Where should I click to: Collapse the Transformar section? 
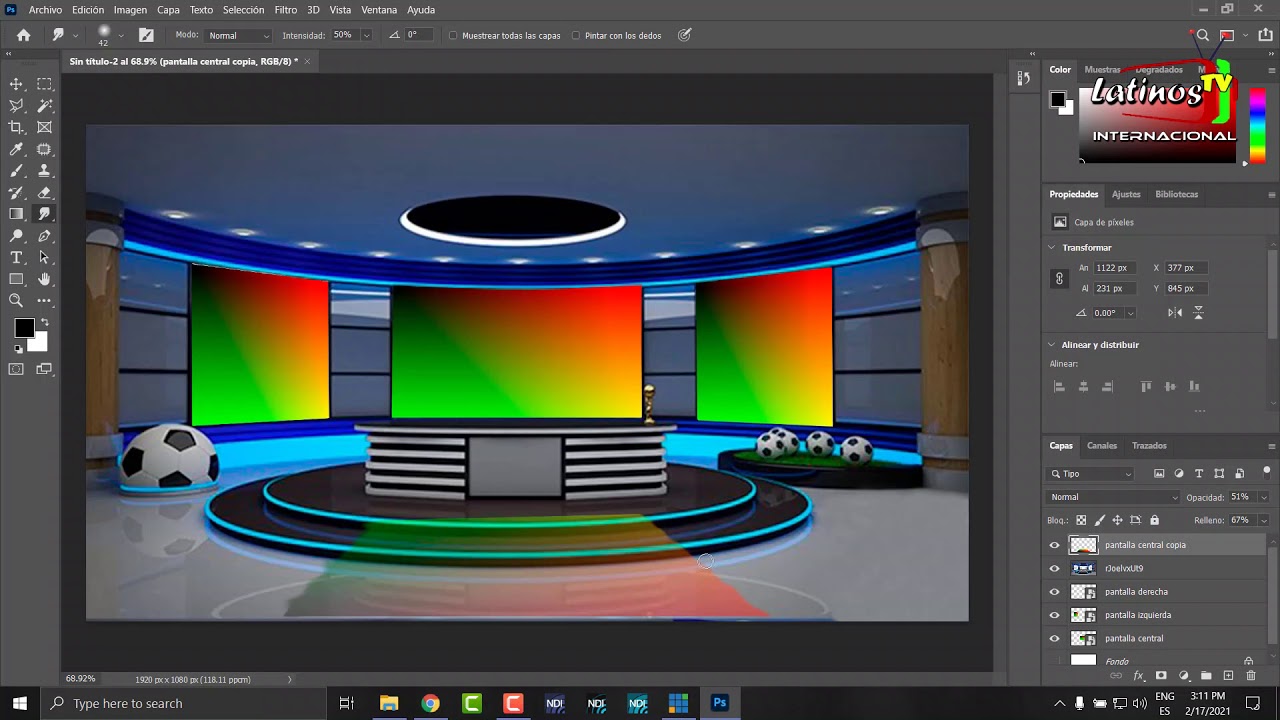(x=1052, y=248)
